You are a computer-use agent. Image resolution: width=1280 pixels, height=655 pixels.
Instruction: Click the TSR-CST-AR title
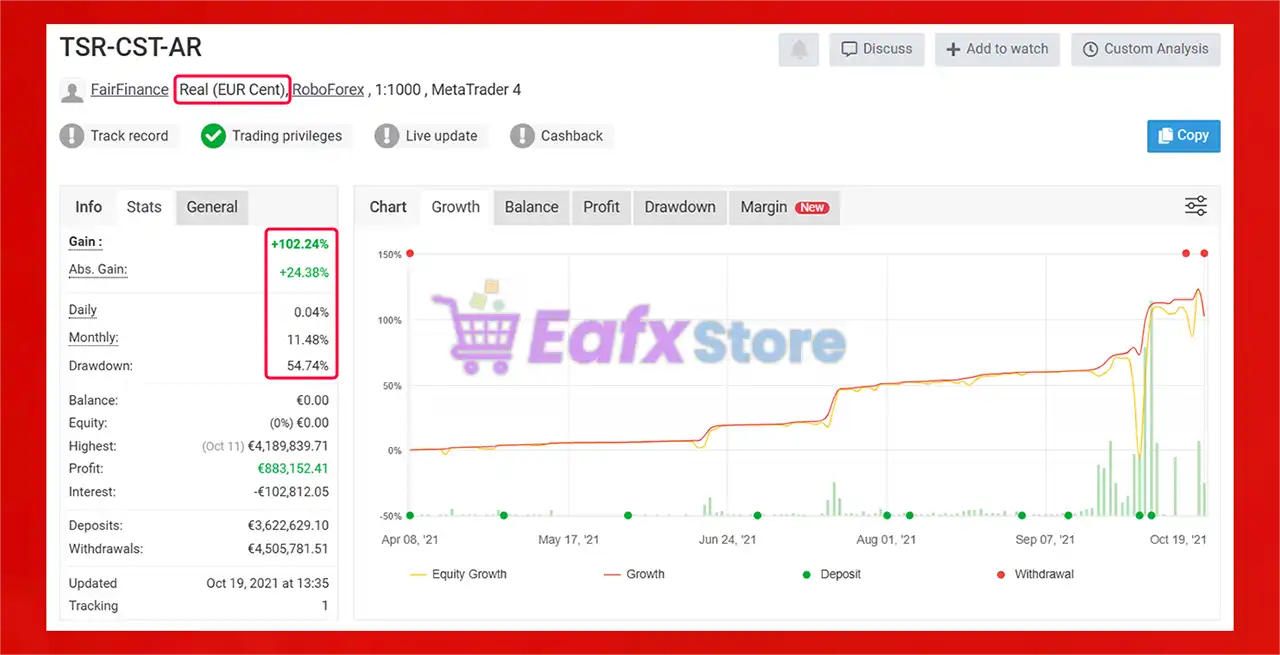tap(131, 48)
